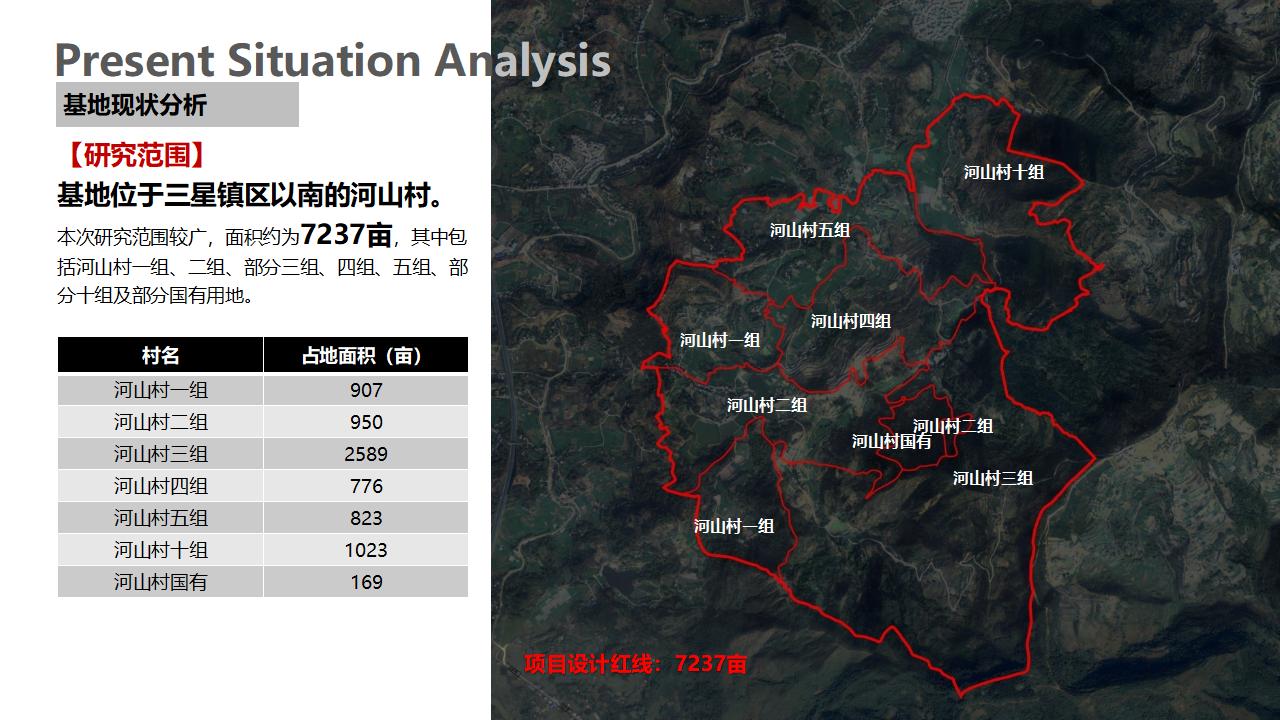Select the table cell with value 823
This screenshot has width=1280, height=720.
coord(366,518)
